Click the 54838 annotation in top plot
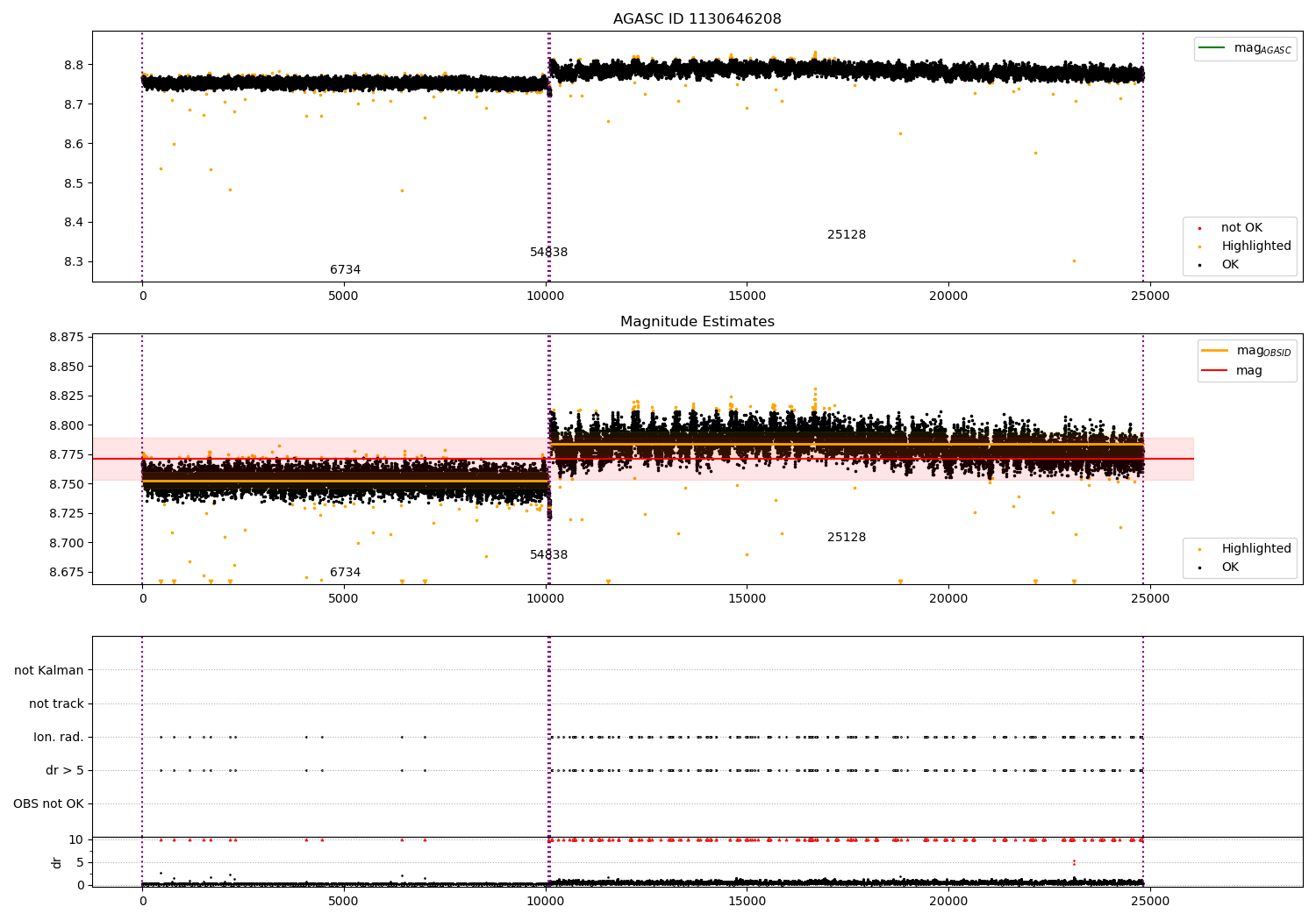Screen dimensions: 1316x921 point(548,253)
